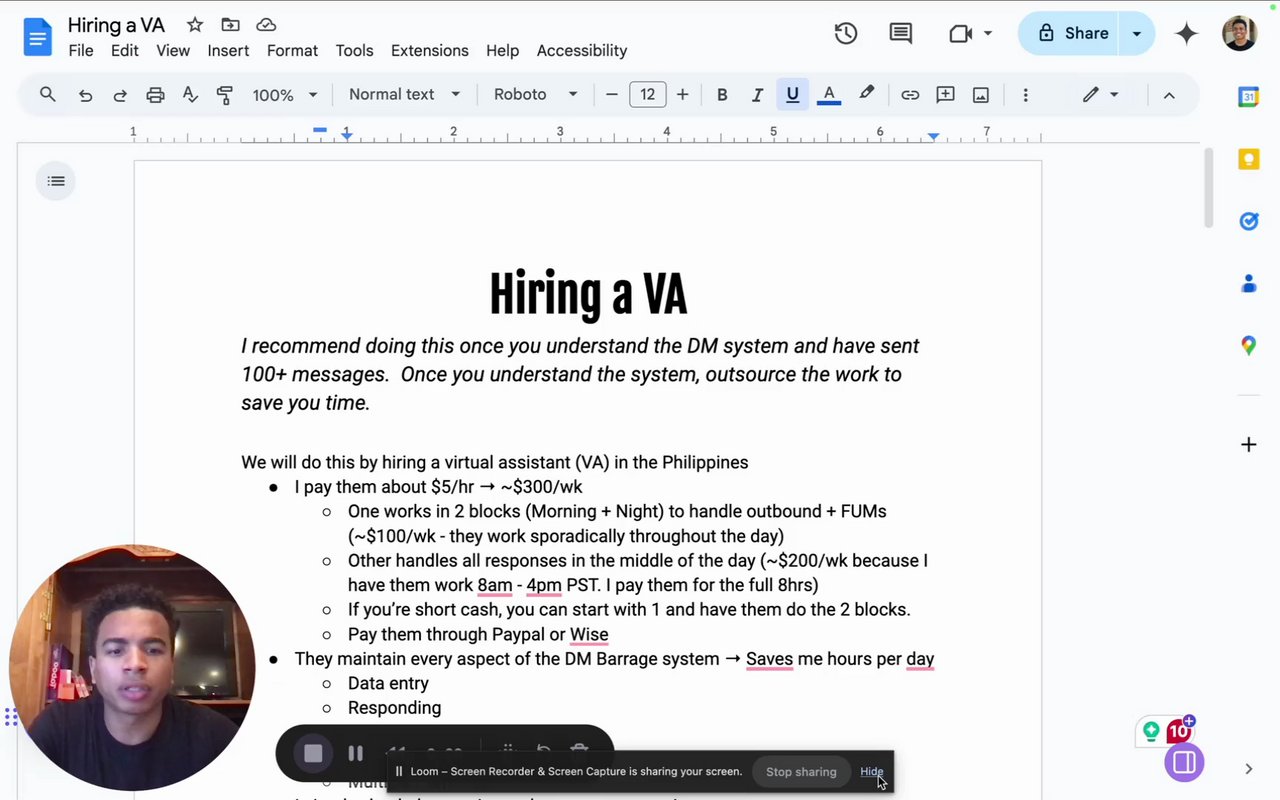Run spelling and grammar check
This screenshot has height=800, width=1280.
coord(190,95)
